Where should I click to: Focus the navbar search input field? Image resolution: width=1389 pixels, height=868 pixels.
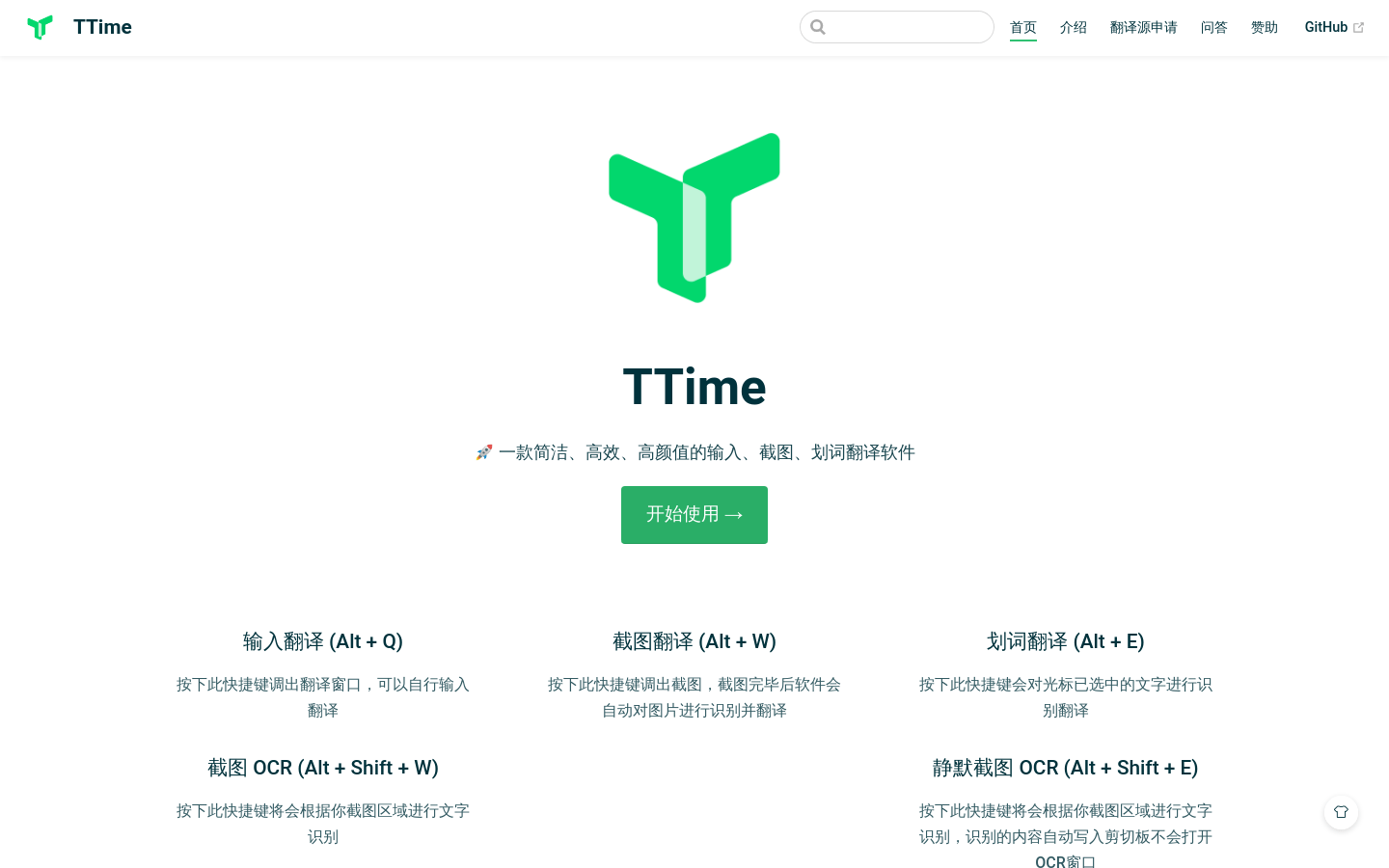click(x=897, y=27)
